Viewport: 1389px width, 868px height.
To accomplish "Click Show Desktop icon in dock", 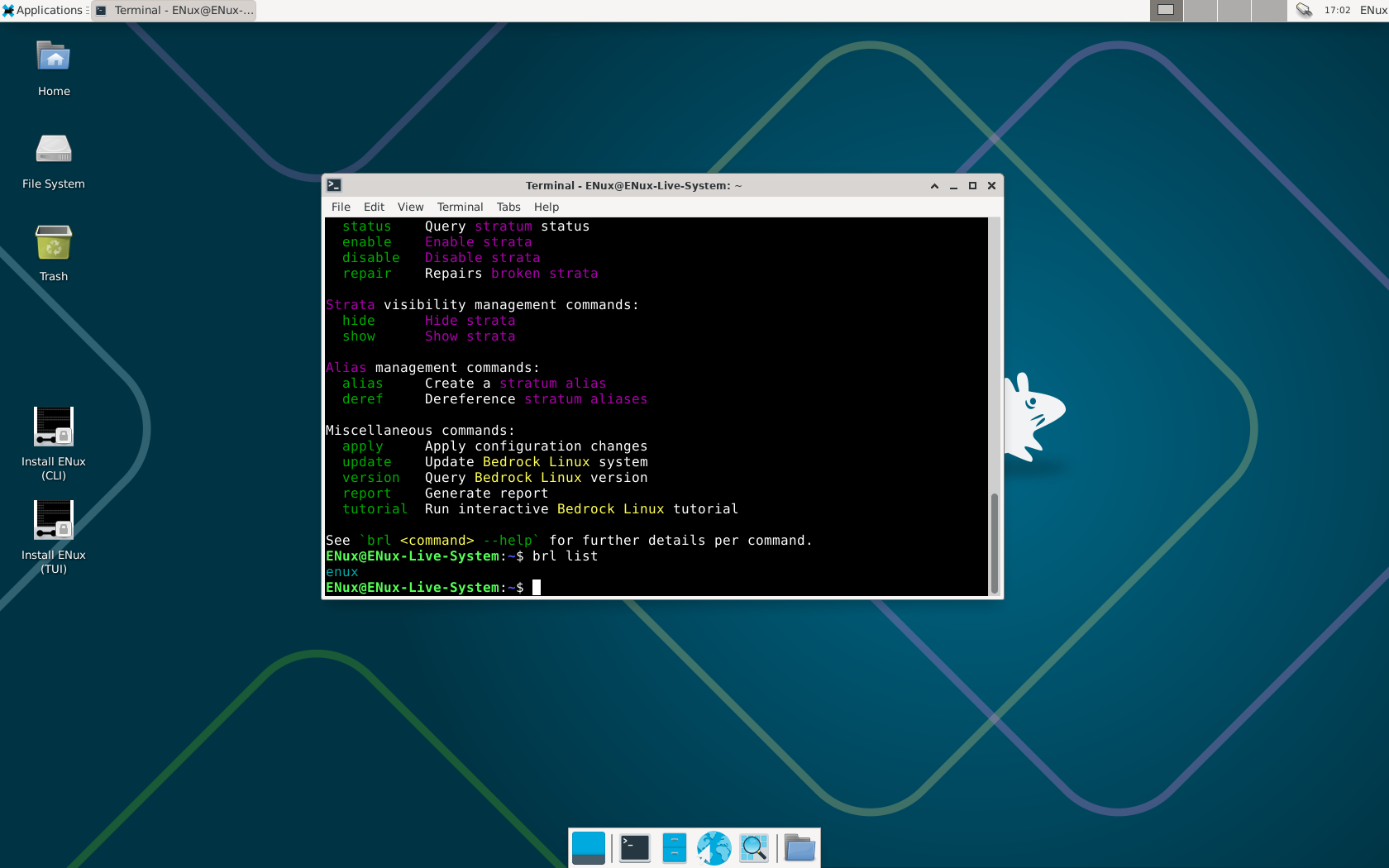I will coord(589,848).
